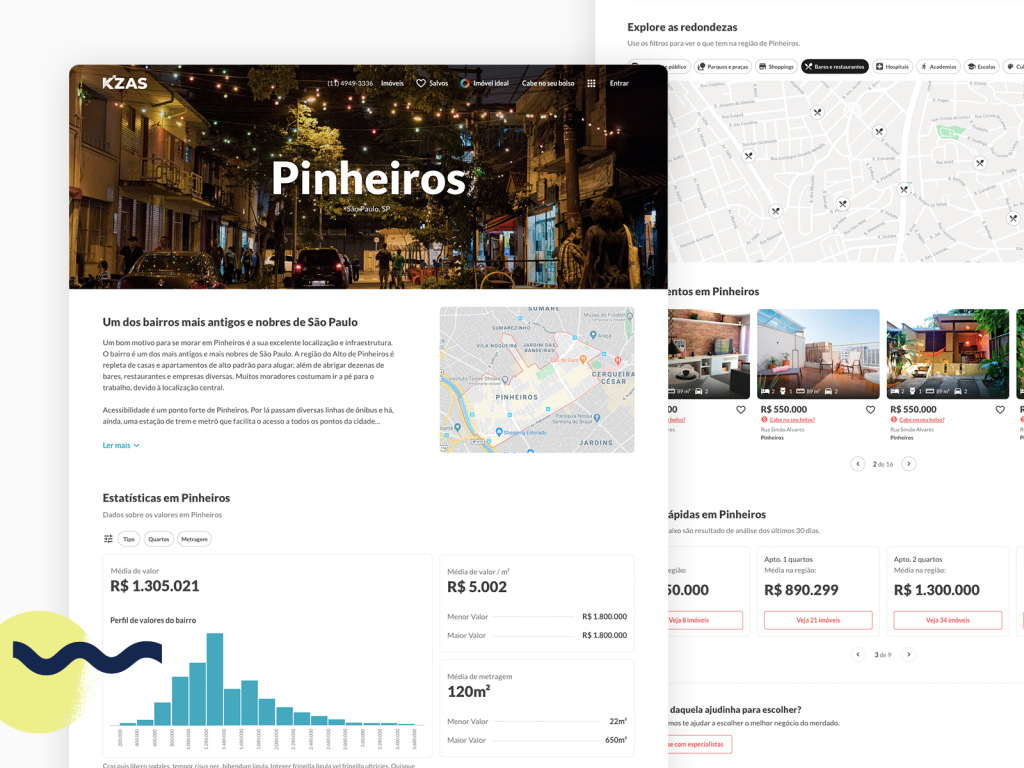Open the Imóveis menu item
The image size is (1024, 768).
tap(392, 84)
